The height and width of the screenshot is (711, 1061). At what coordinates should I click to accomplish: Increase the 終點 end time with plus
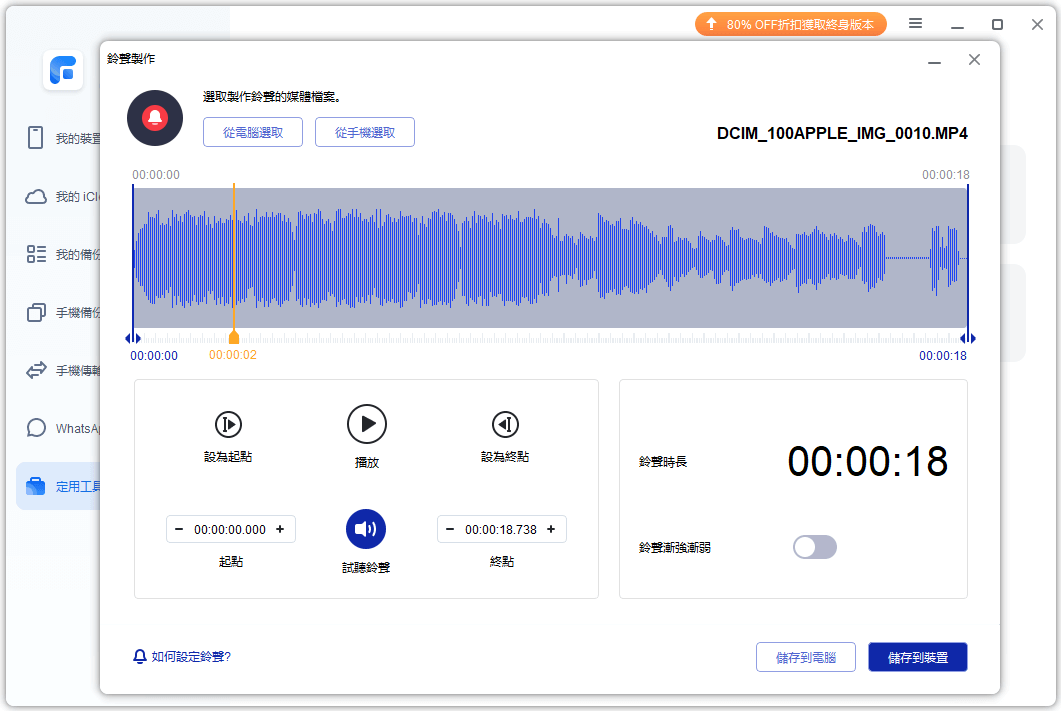pyautogui.click(x=551, y=530)
